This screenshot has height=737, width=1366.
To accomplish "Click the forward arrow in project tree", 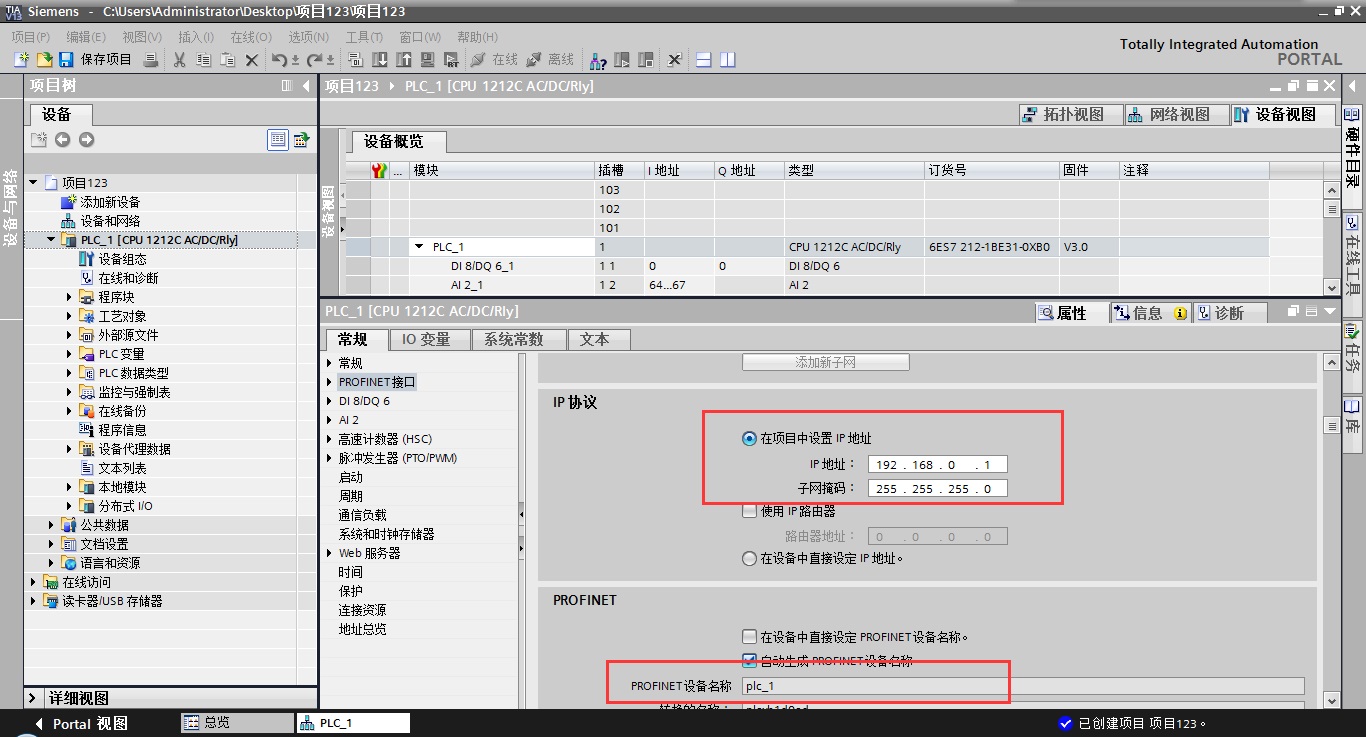I will pos(86,140).
